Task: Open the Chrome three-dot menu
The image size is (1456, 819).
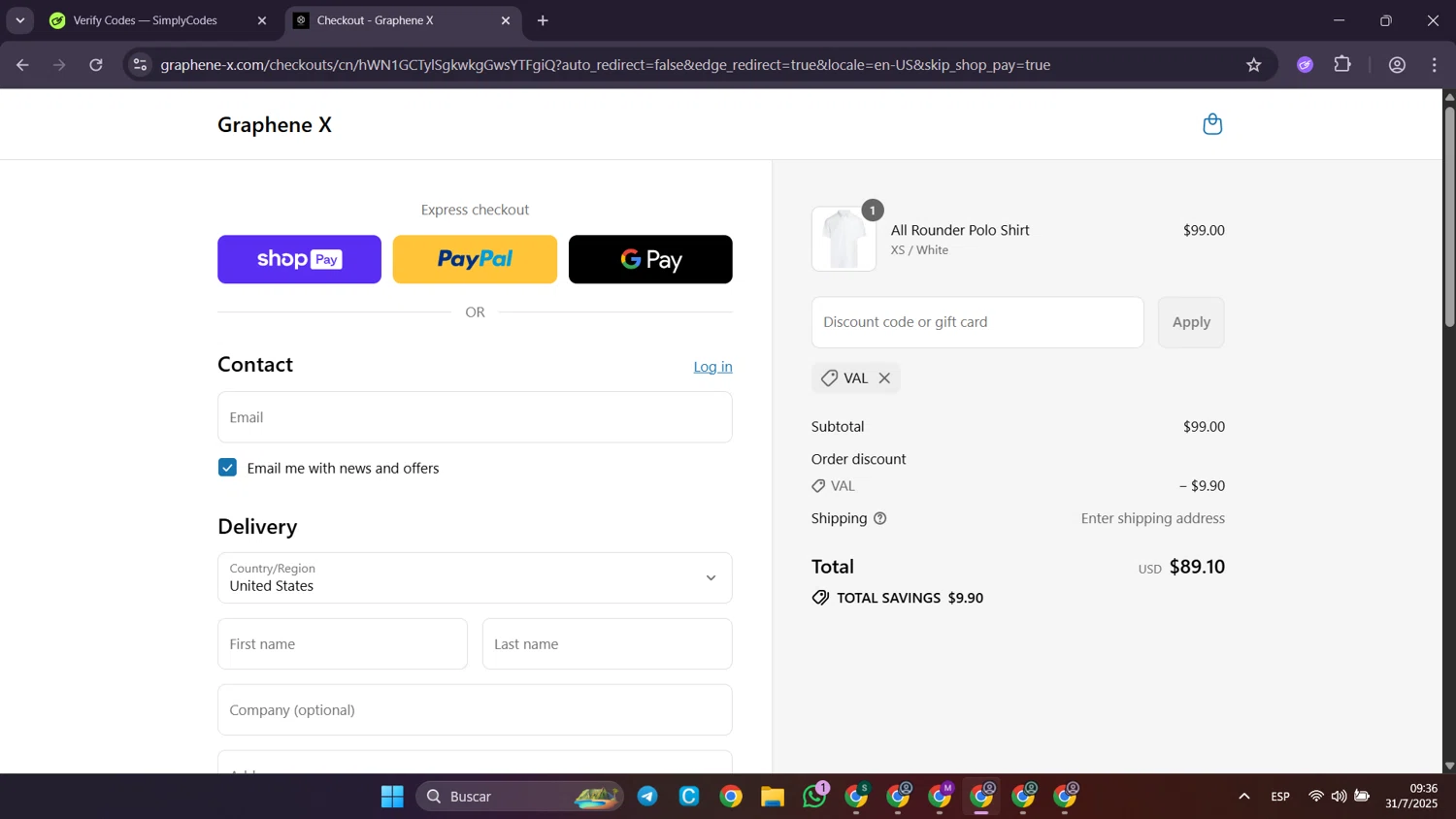Action: coord(1435,65)
